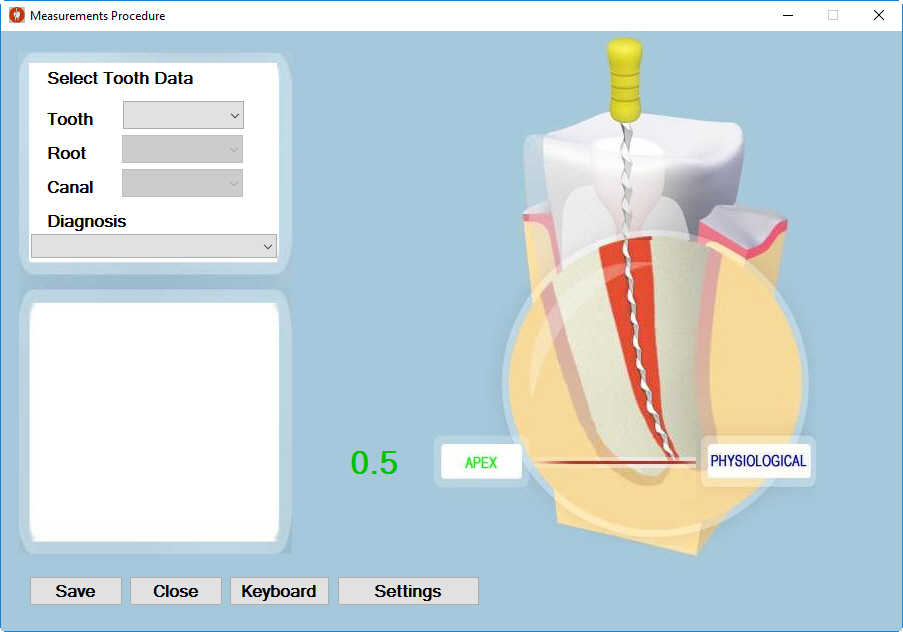Click the Save button
The image size is (903, 632).
coord(76,591)
